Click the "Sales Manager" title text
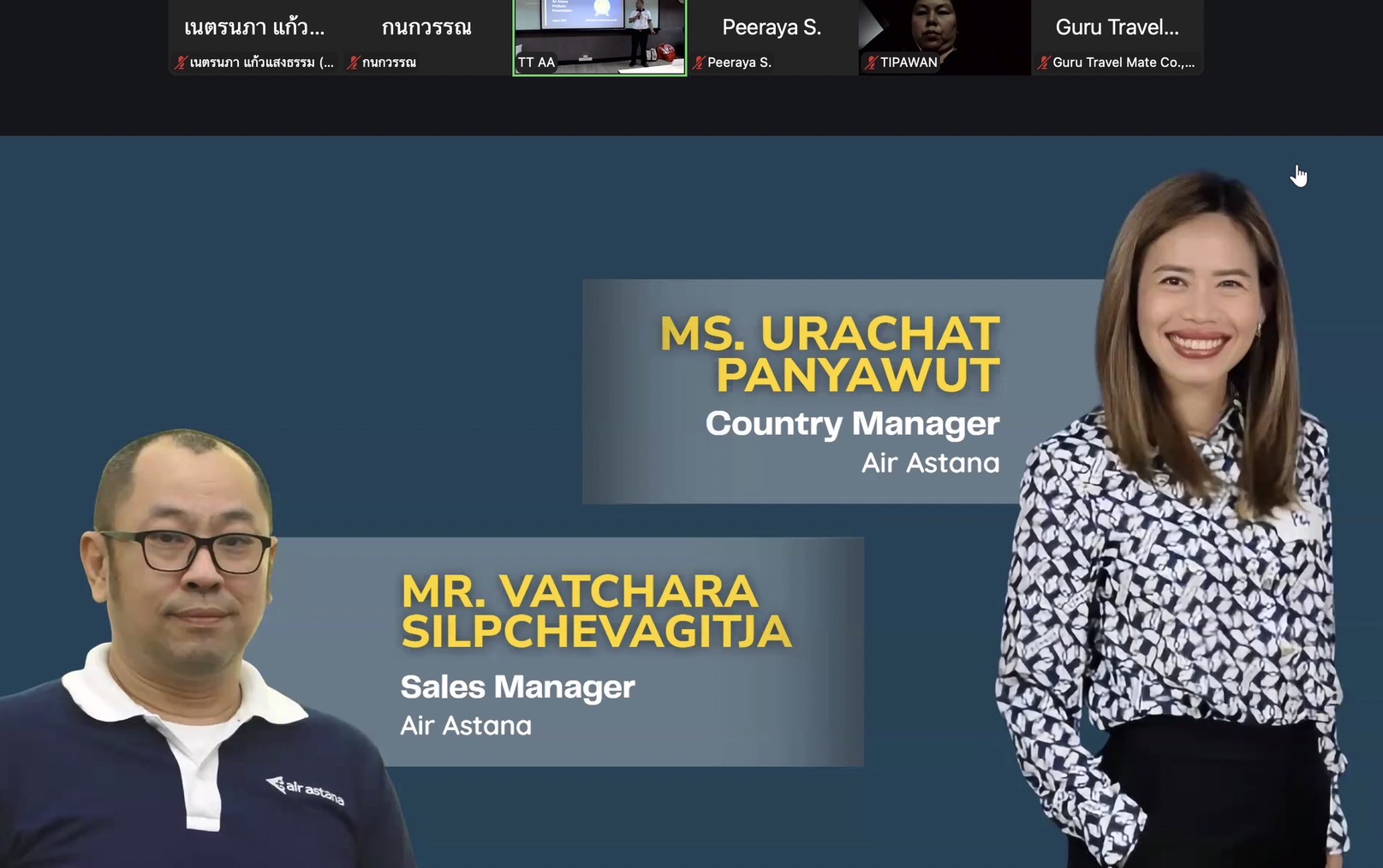This screenshot has width=1383, height=868. coord(518,687)
